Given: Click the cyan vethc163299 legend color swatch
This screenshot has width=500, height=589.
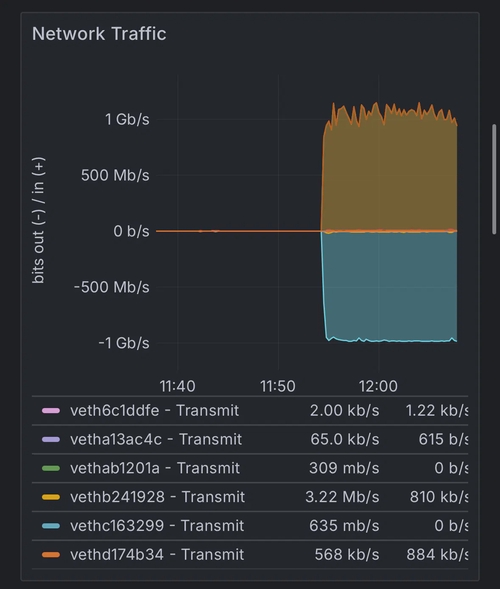Looking at the screenshot, I should point(51,526).
